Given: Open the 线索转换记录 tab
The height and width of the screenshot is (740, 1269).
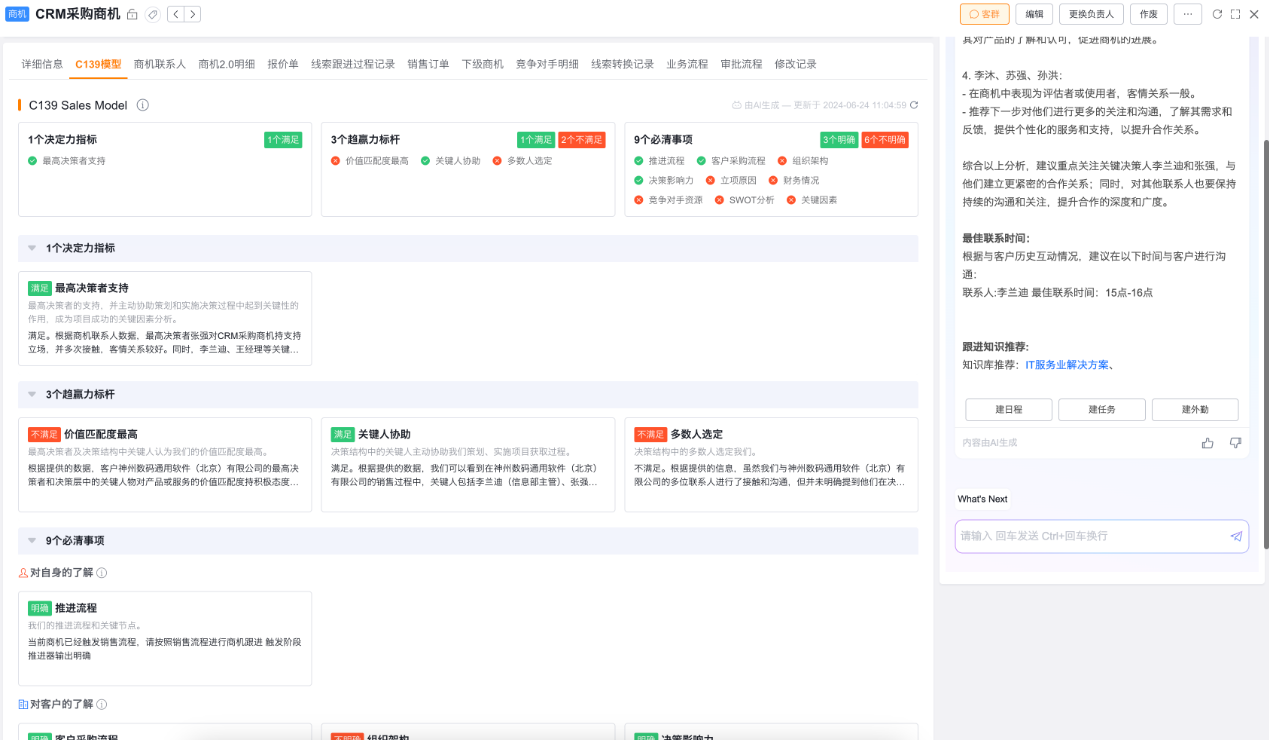Looking at the screenshot, I should coord(622,64).
